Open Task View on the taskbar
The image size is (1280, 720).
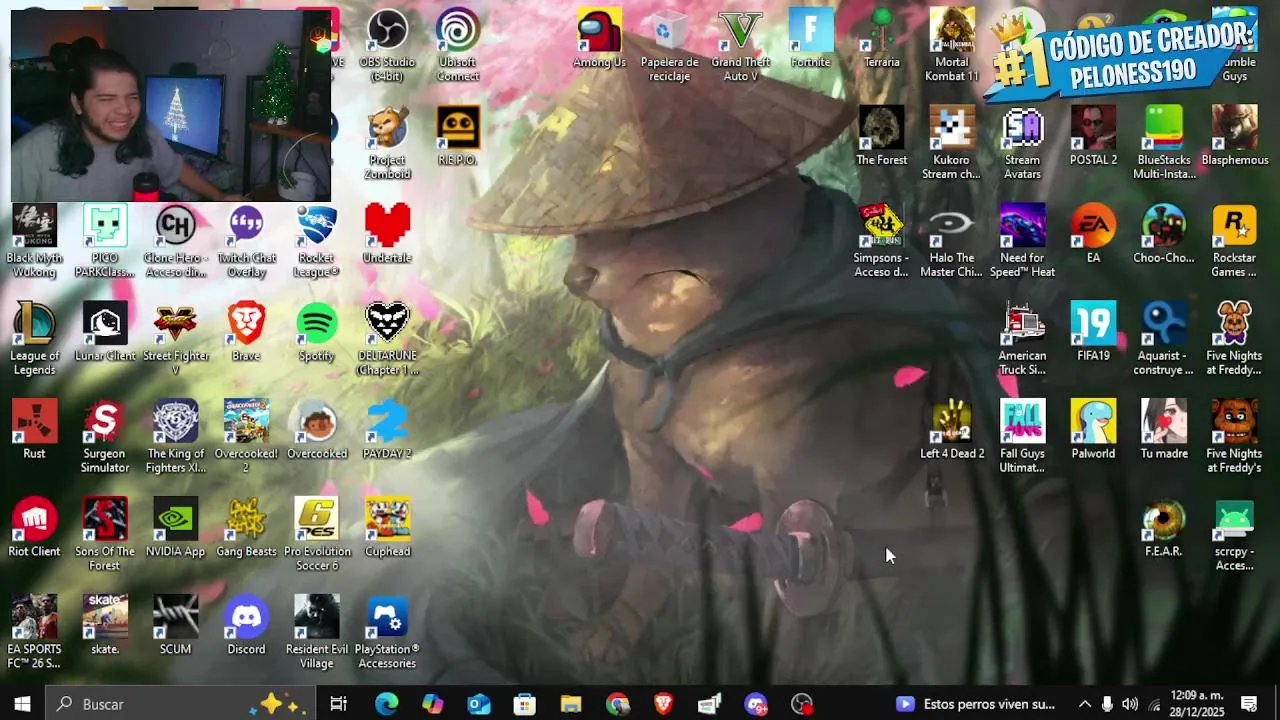coord(339,704)
